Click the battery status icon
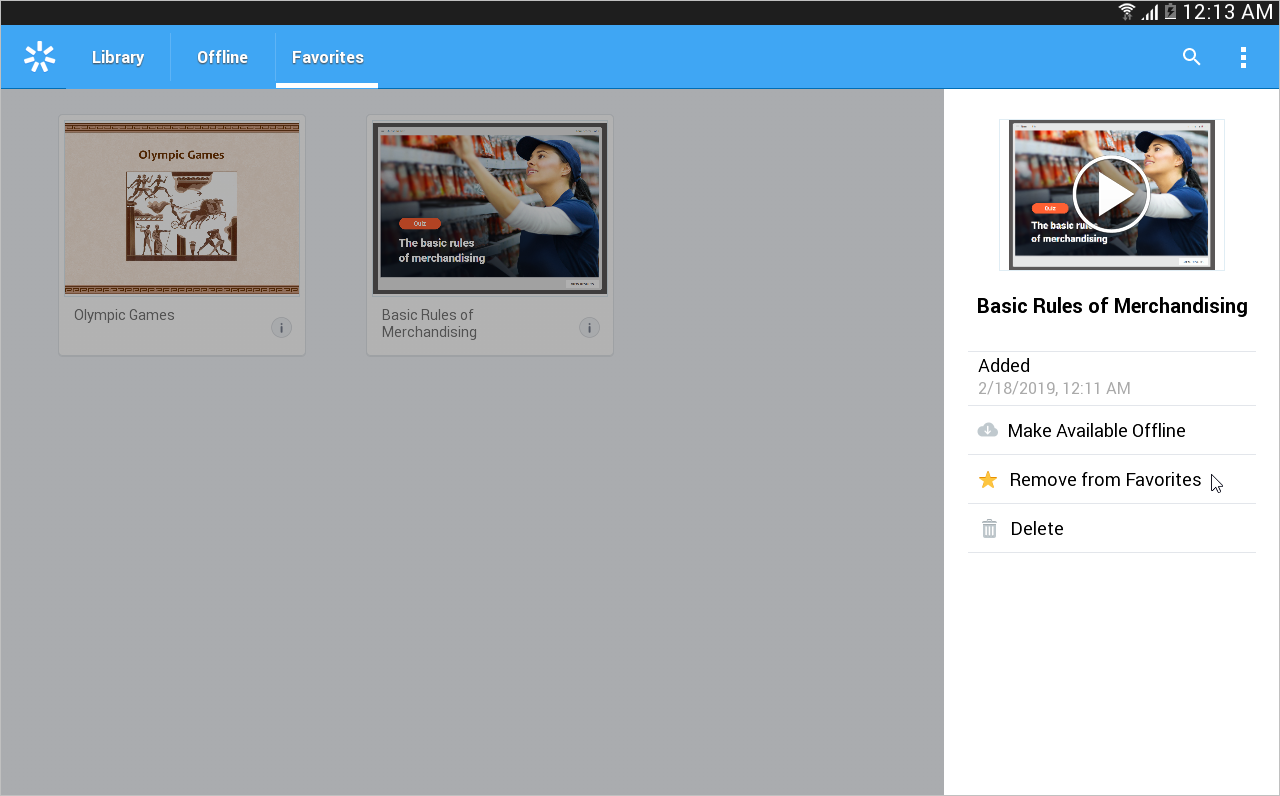The width and height of the screenshot is (1280, 796). pyautogui.click(x=1170, y=12)
